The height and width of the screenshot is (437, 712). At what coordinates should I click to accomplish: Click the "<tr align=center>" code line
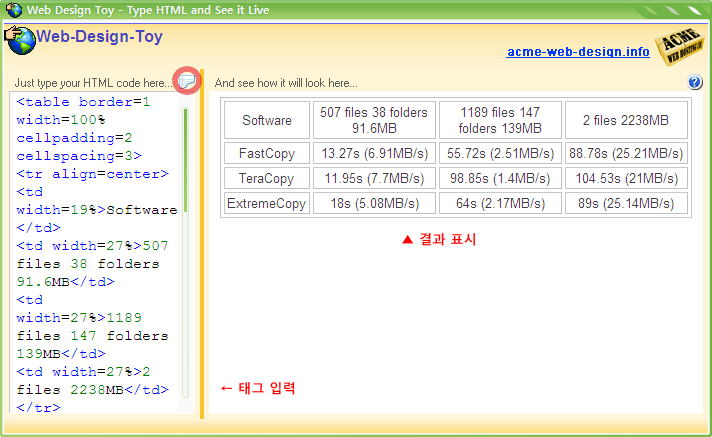tap(93, 174)
